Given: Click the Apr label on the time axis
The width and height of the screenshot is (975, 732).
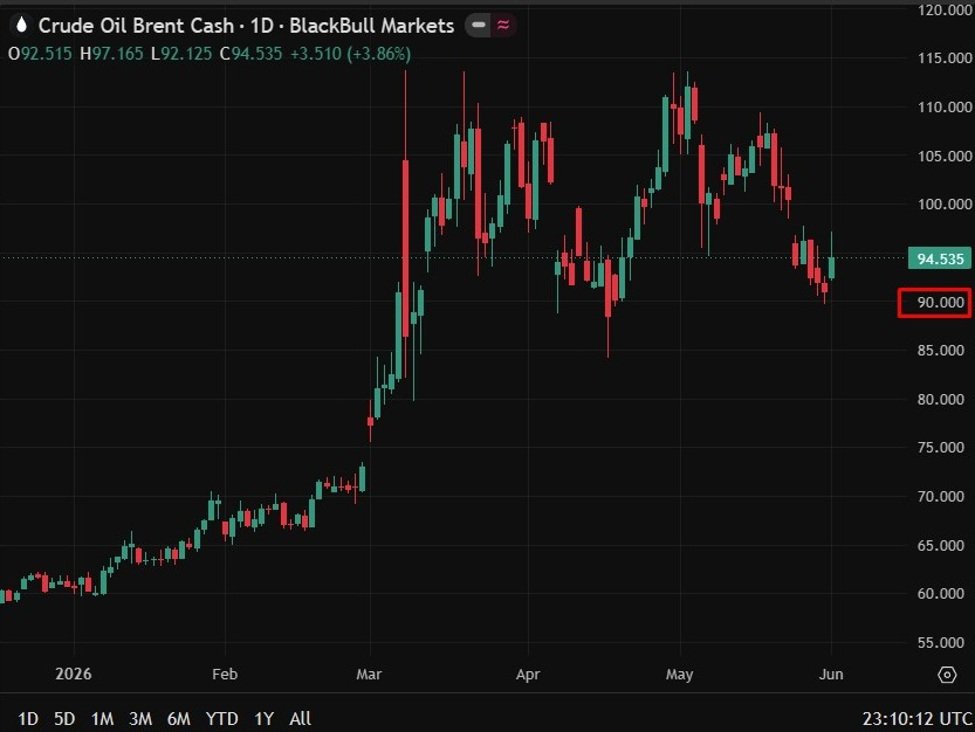Looking at the screenshot, I should [x=528, y=674].
